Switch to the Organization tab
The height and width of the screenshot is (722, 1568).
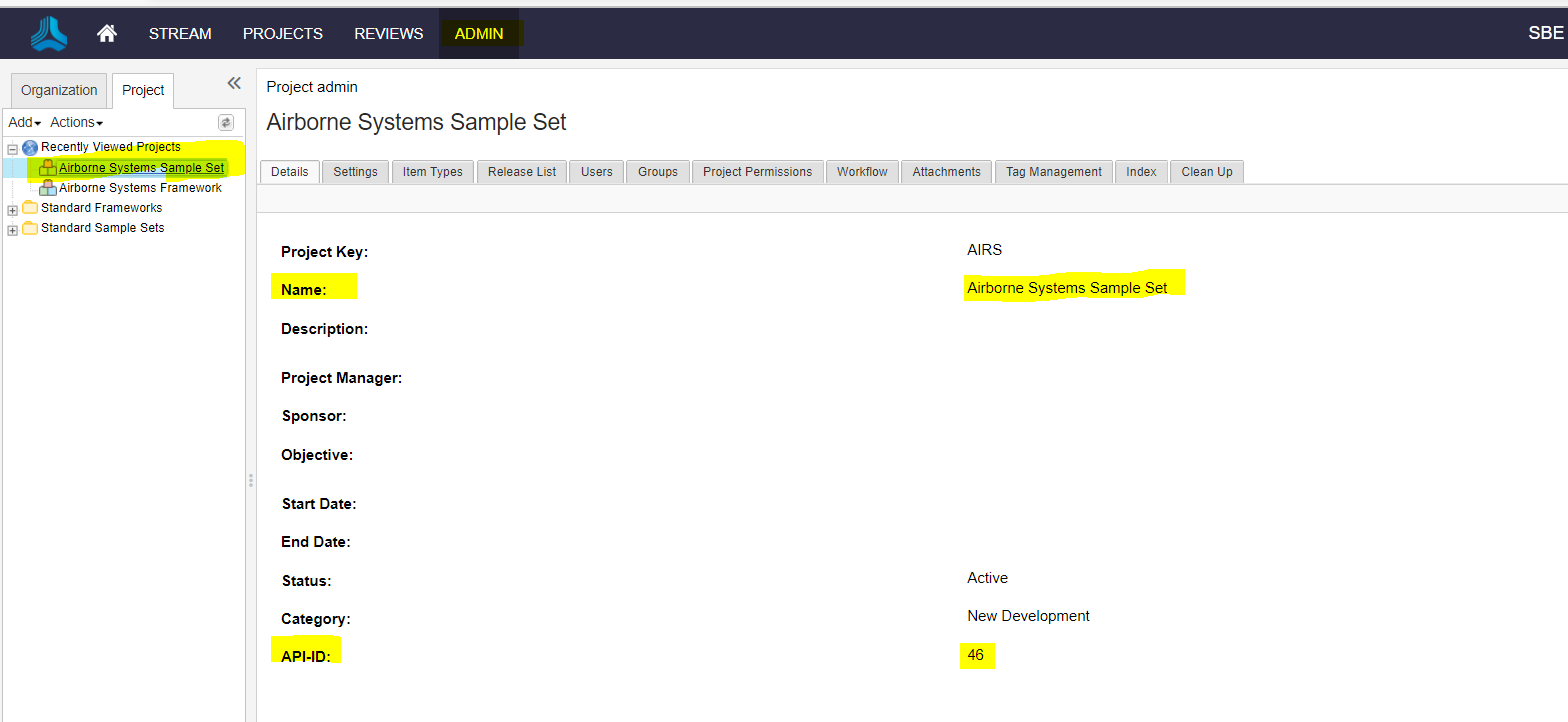pyautogui.click(x=59, y=90)
